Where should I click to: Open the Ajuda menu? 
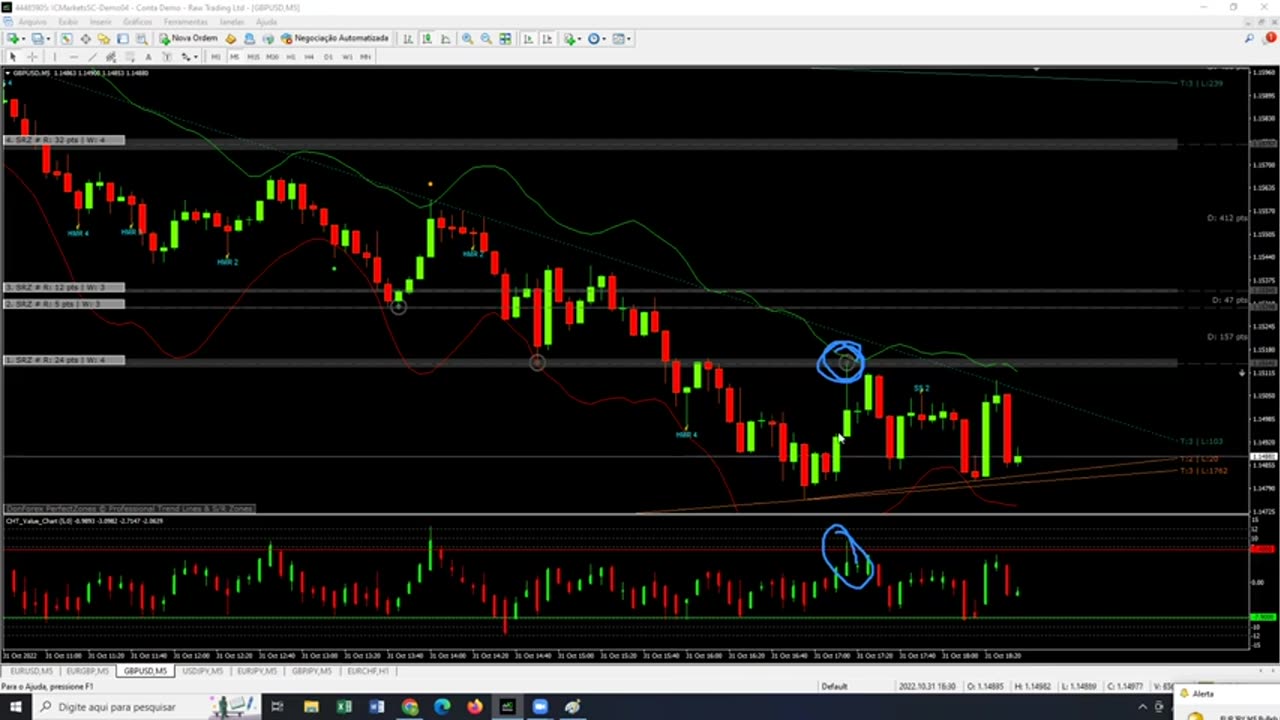[x=266, y=21]
